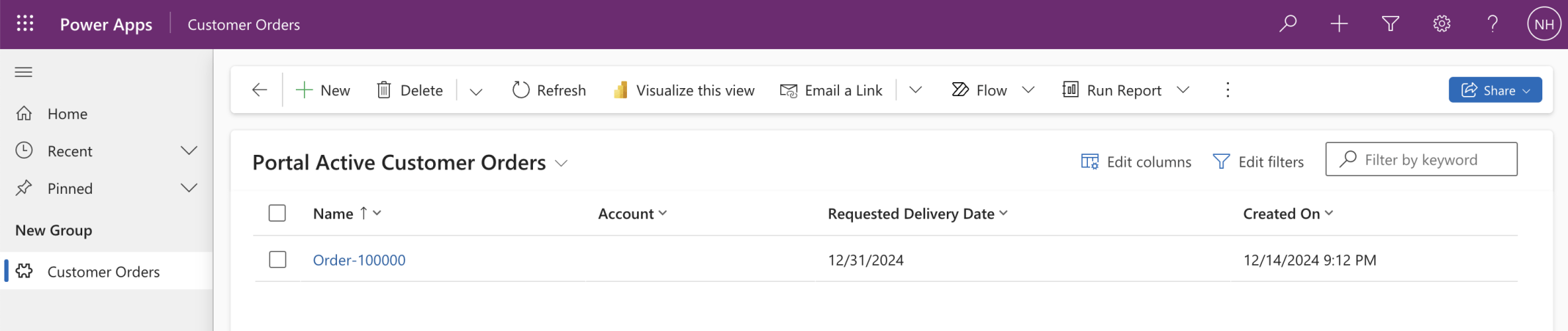Image resolution: width=1568 pixels, height=331 pixels.
Task: Open the advanced filter funnel icon in header
Action: point(1390,24)
